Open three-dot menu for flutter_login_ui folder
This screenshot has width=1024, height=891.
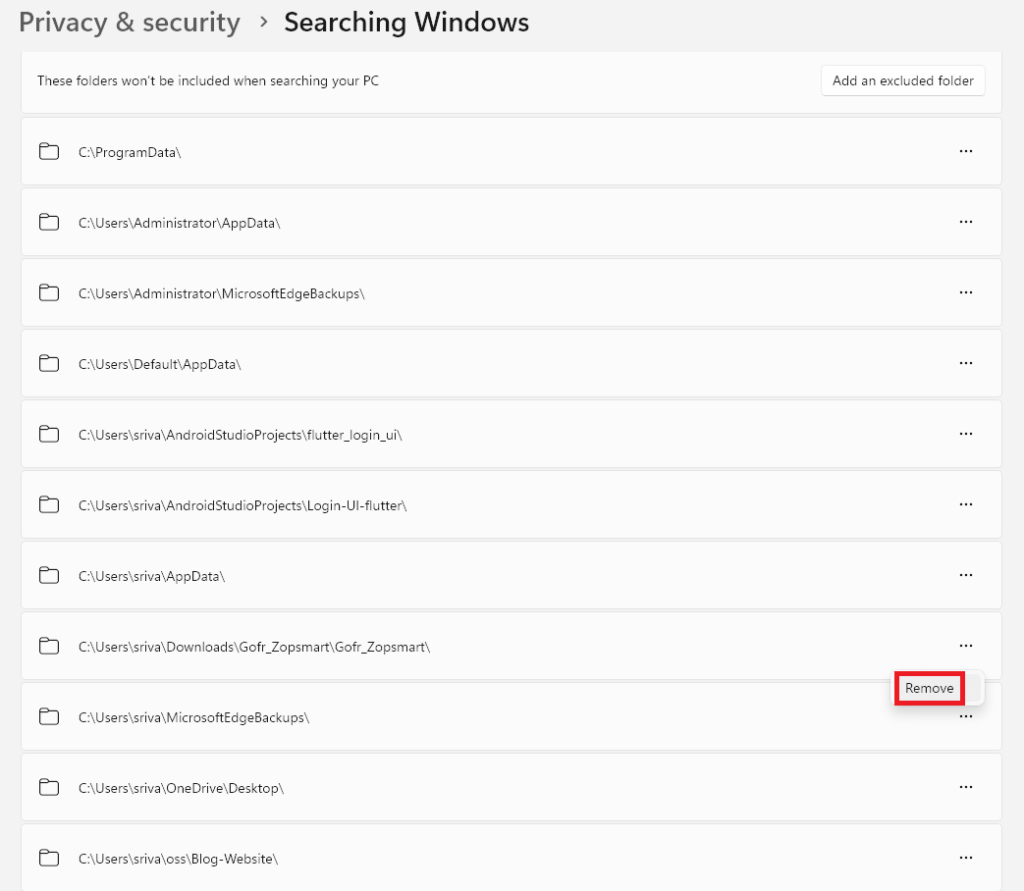[965, 434]
